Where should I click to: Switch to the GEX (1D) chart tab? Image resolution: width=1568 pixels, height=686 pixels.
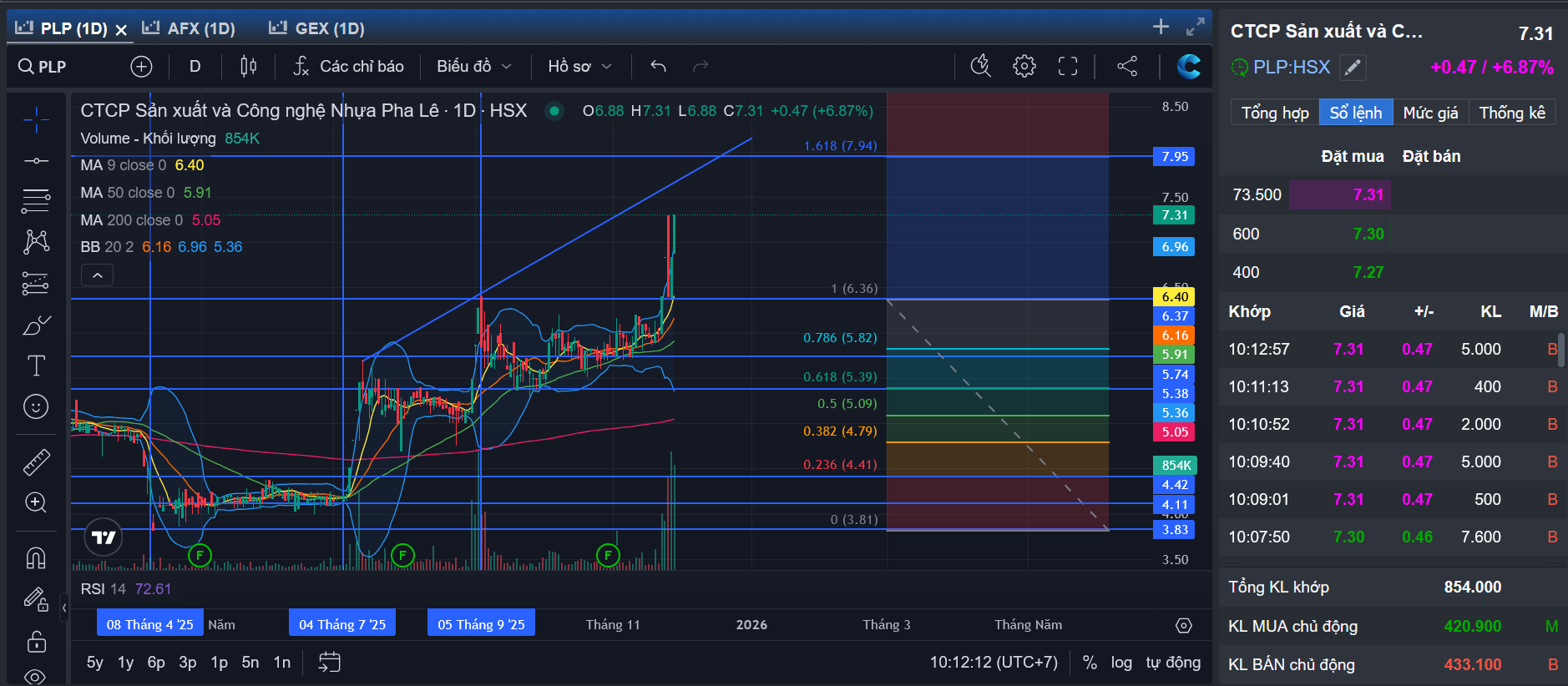tap(317, 28)
